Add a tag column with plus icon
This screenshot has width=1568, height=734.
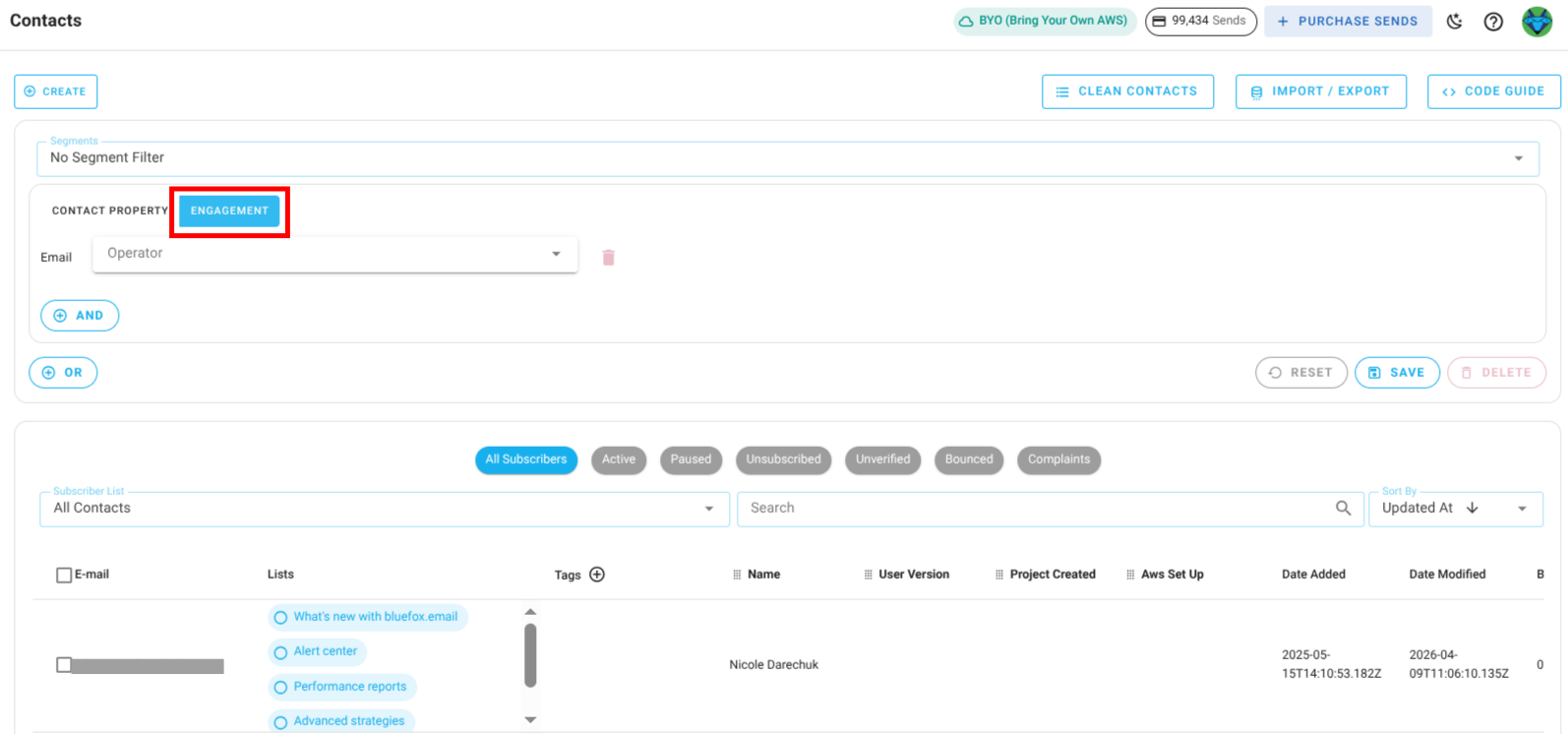(x=597, y=575)
